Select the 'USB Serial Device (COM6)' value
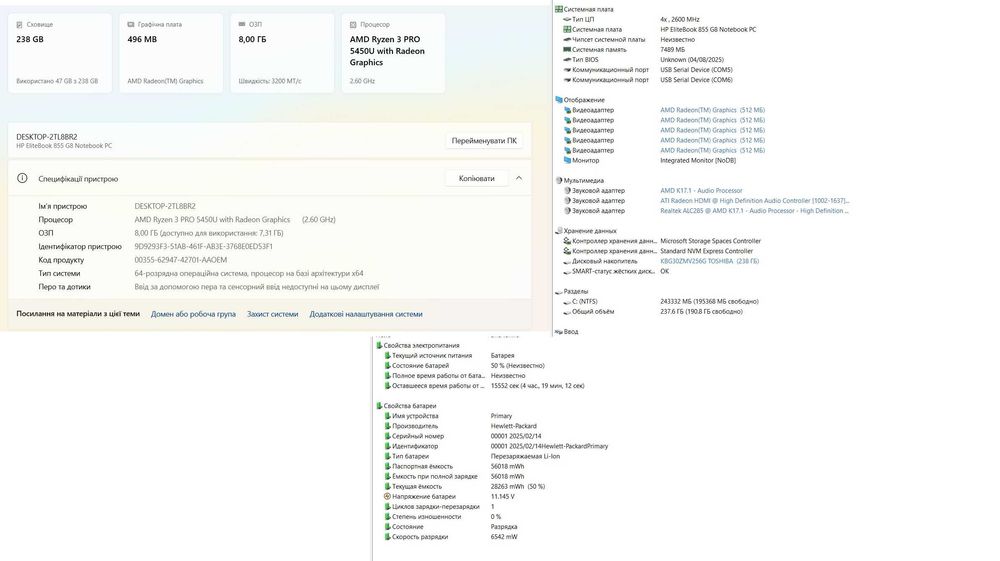This screenshot has width=1000, height=561. tap(696, 80)
